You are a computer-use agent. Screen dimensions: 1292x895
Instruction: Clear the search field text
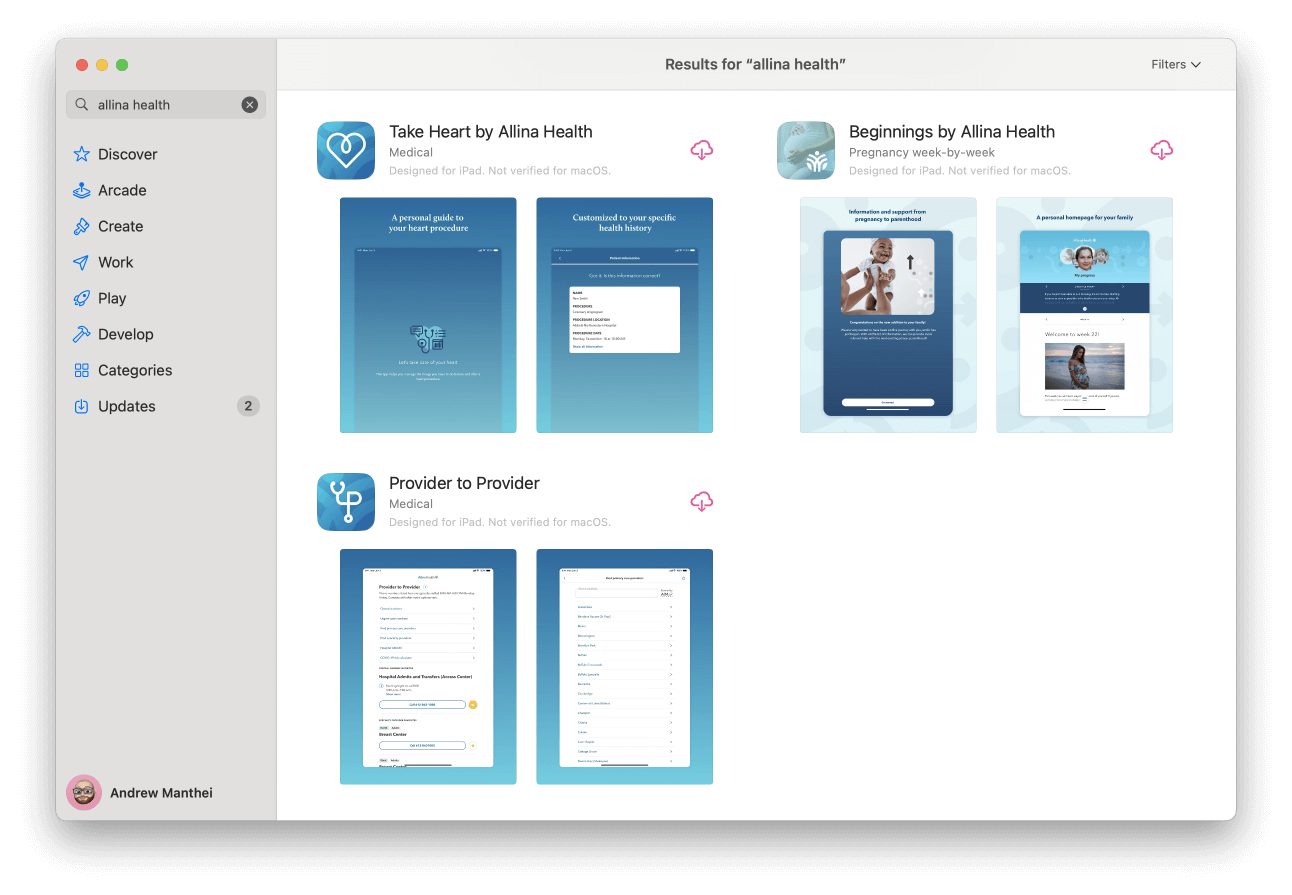(x=250, y=105)
